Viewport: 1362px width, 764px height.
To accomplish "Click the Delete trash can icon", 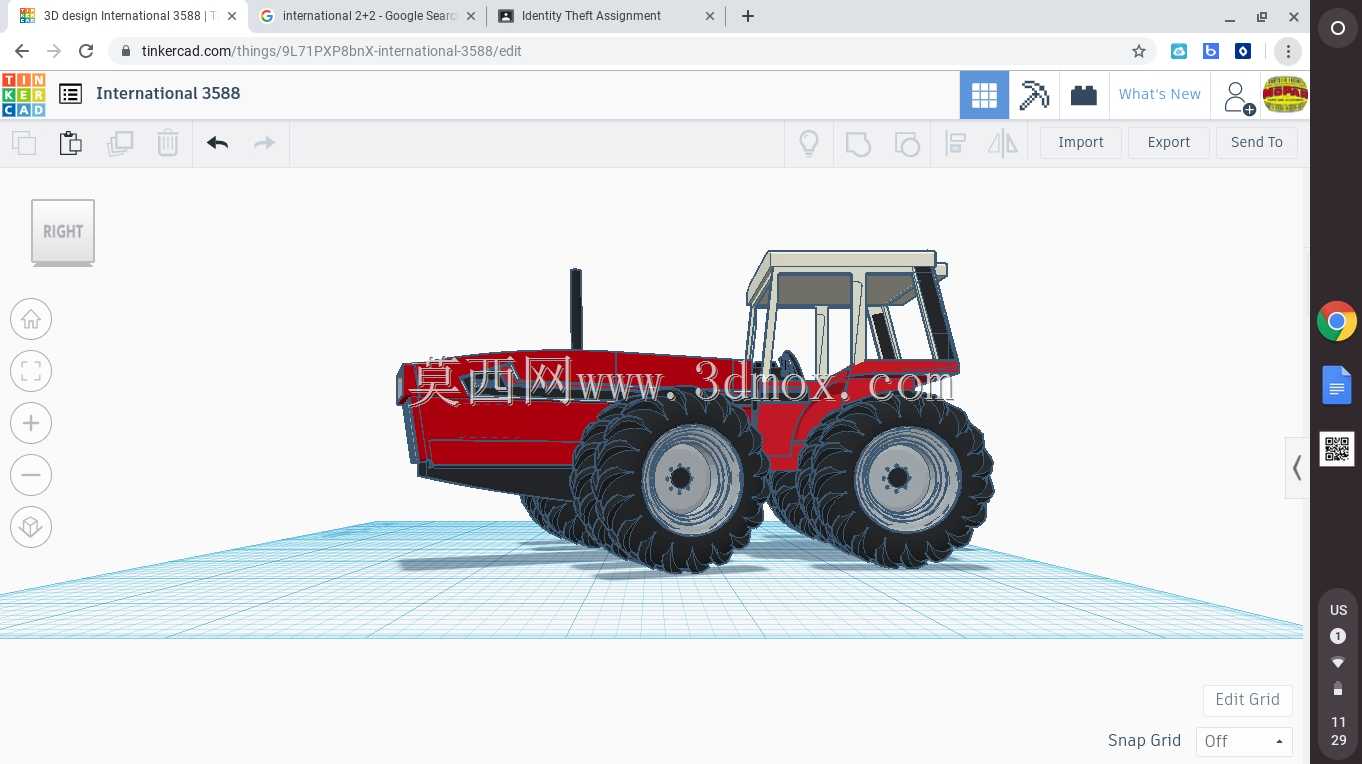I will click(x=168, y=143).
